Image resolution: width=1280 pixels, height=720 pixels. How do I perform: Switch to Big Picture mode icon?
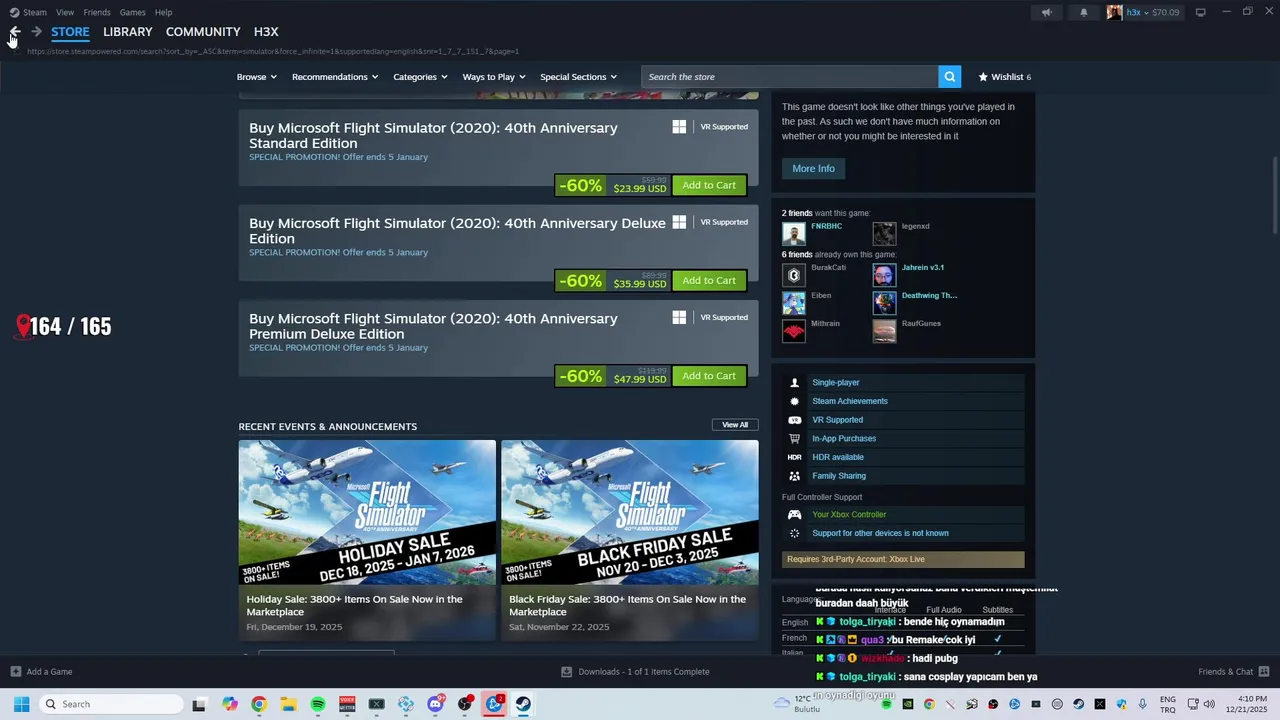click(x=1200, y=12)
